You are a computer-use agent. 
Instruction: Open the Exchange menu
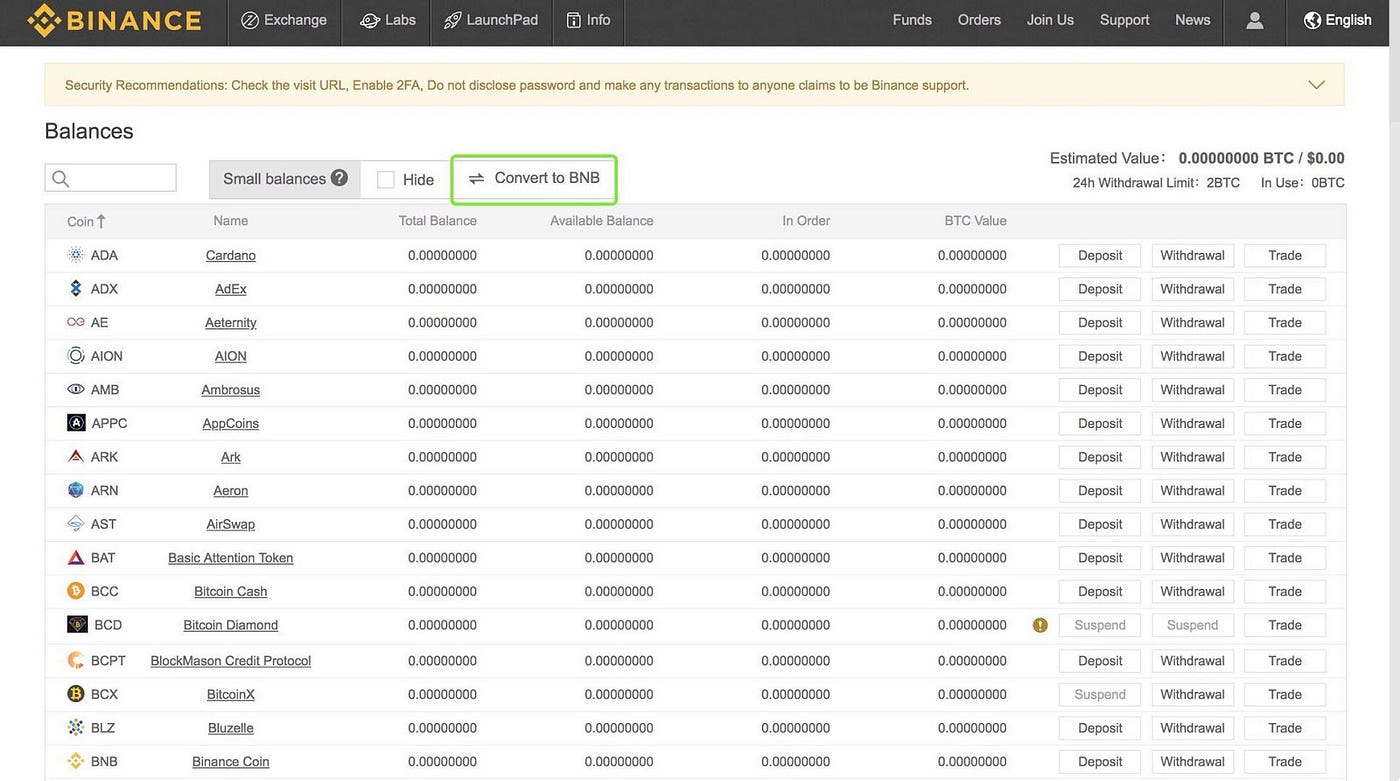pos(284,20)
